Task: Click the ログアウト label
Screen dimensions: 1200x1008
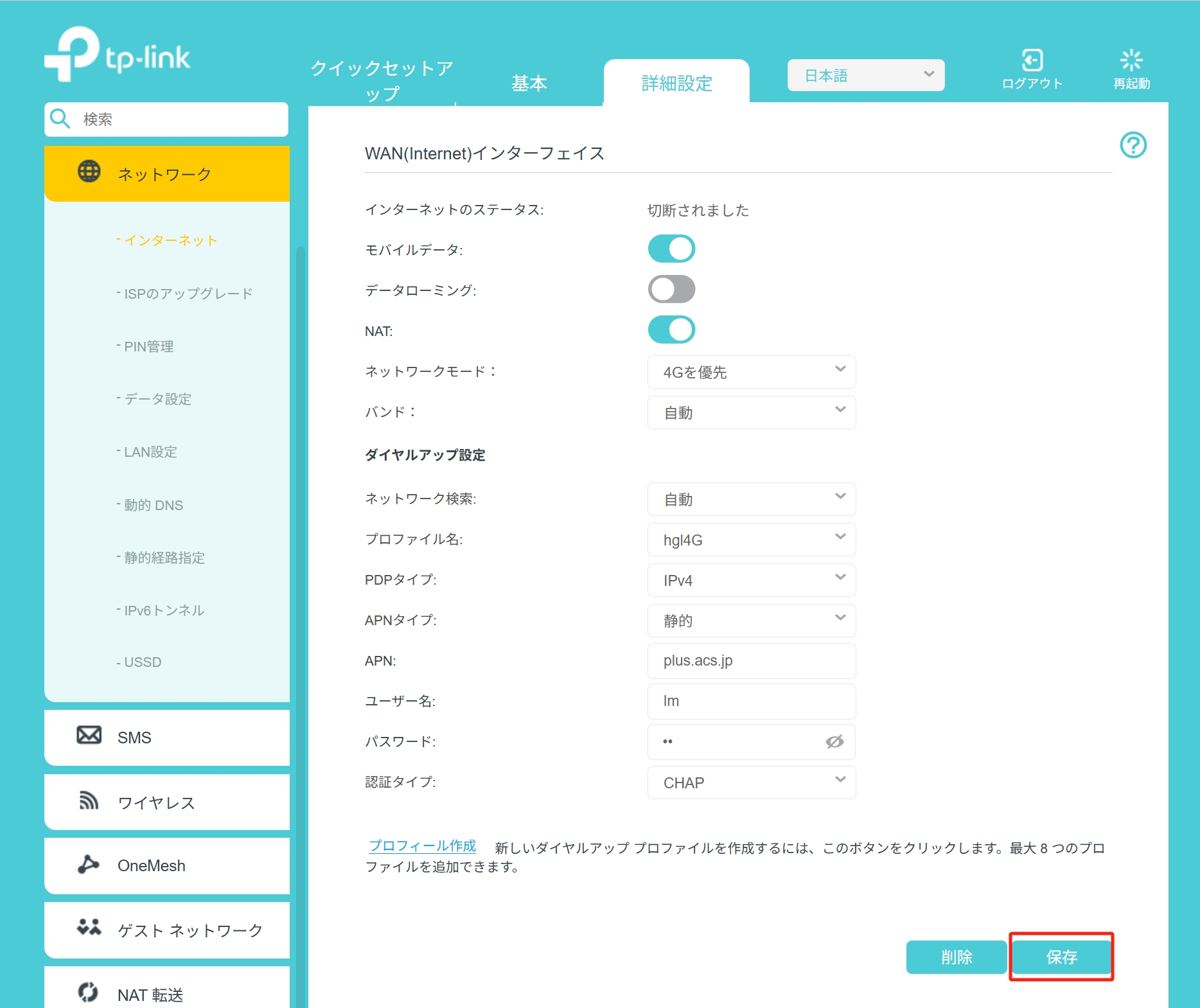Action: [x=1032, y=84]
